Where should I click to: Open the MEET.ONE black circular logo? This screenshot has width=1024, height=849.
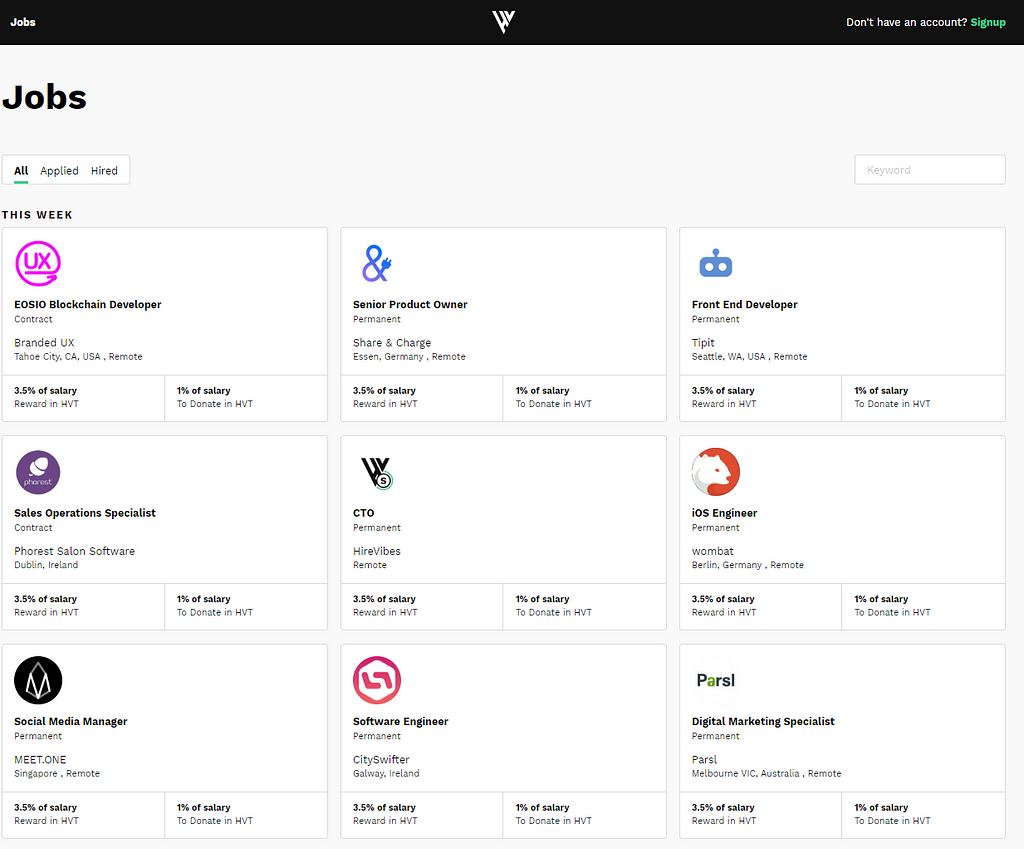(x=38, y=680)
